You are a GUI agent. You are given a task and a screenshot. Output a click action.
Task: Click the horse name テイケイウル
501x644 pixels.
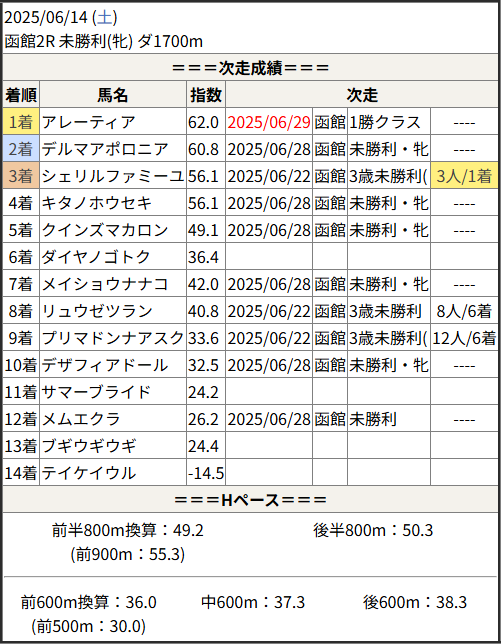click(88, 473)
